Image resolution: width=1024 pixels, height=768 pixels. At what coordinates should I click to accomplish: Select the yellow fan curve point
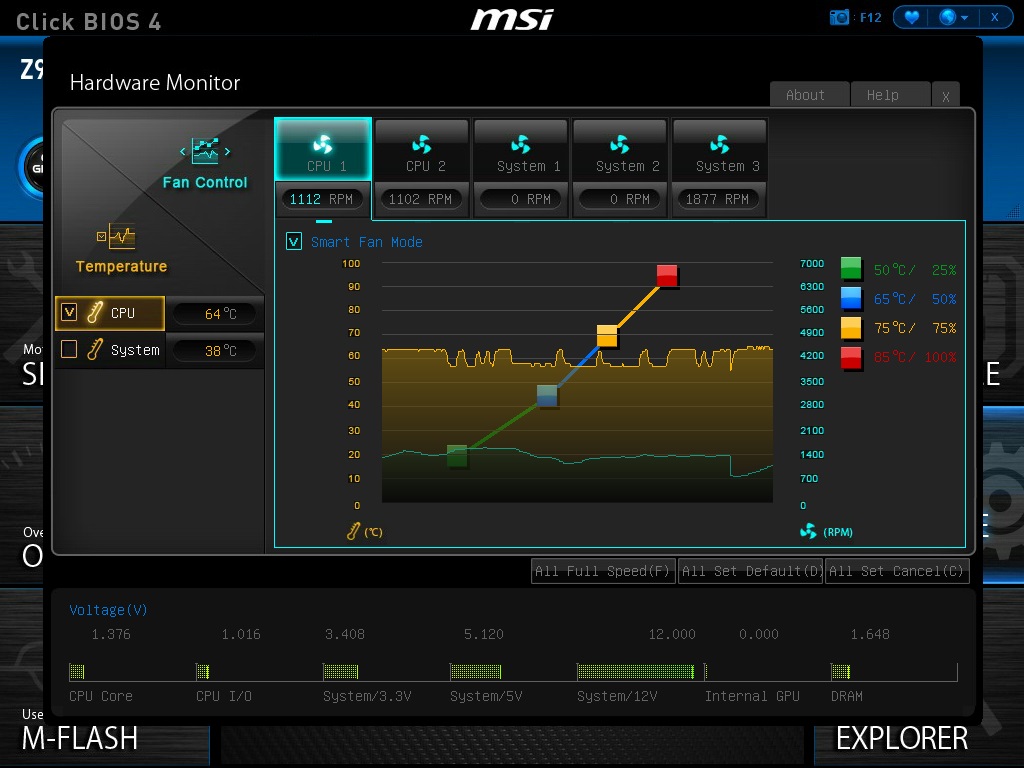point(607,336)
